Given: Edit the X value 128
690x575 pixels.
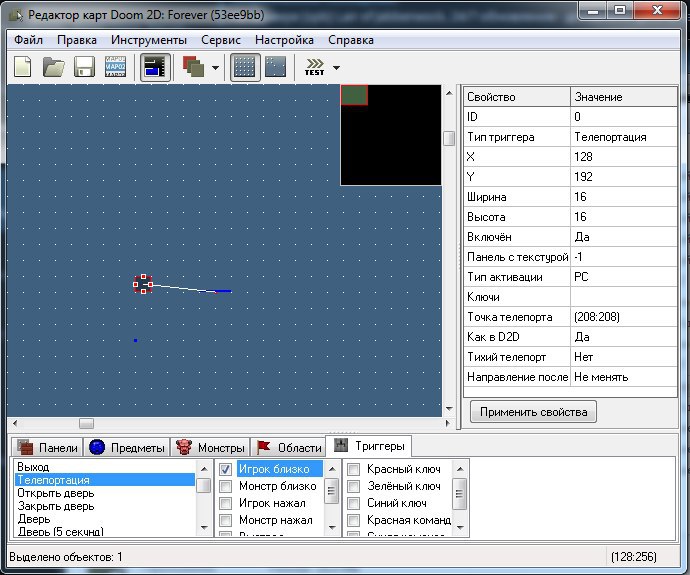Looking at the screenshot, I should coord(624,157).
